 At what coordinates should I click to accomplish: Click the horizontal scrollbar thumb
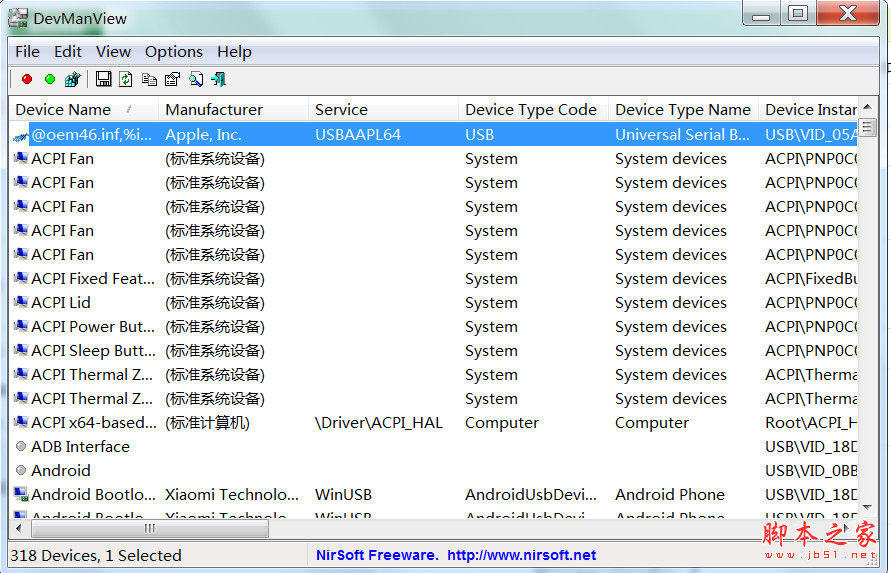150,528
